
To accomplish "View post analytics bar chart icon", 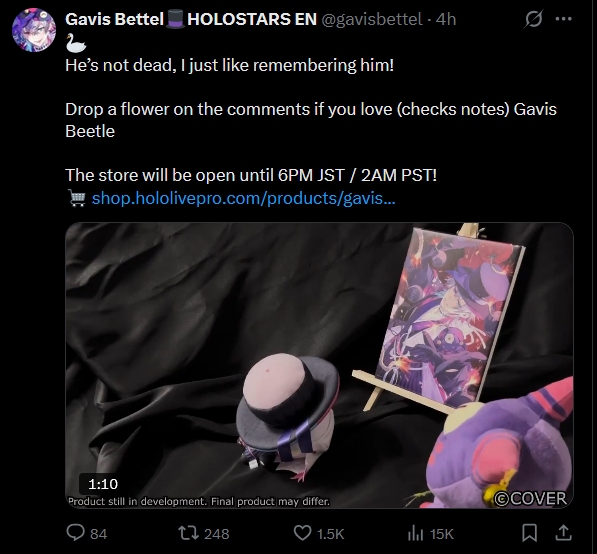I will [x=415, y=533].
